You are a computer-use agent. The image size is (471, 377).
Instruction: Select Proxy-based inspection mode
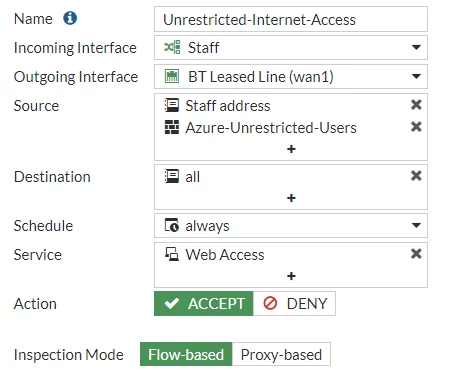click(x=281, y=354)
